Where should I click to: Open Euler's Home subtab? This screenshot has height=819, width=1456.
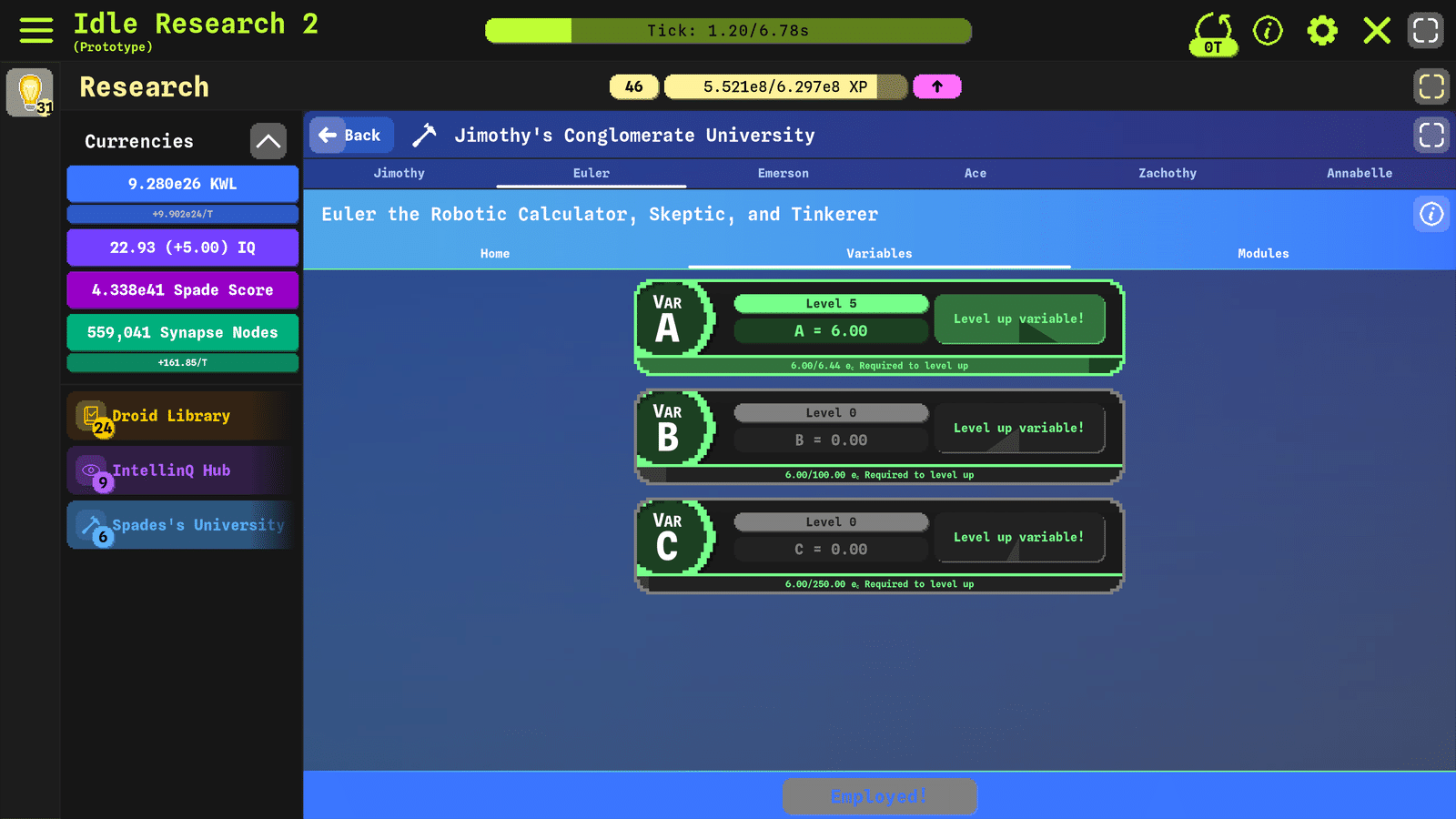point(495,254)
